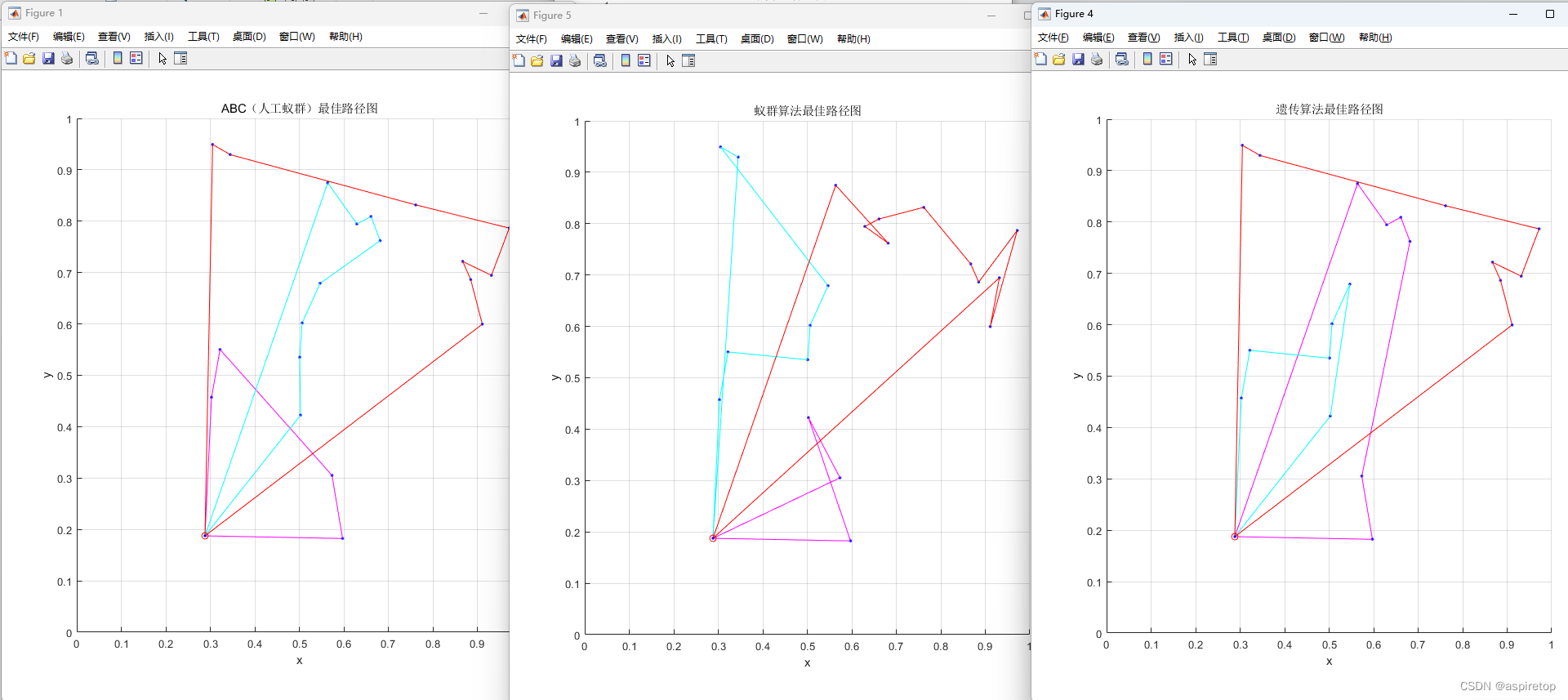Link plot icon in Figure 1 toolbar
Image resolution: width=1568 pixels, height=700 pixels.
pos(92,58)
